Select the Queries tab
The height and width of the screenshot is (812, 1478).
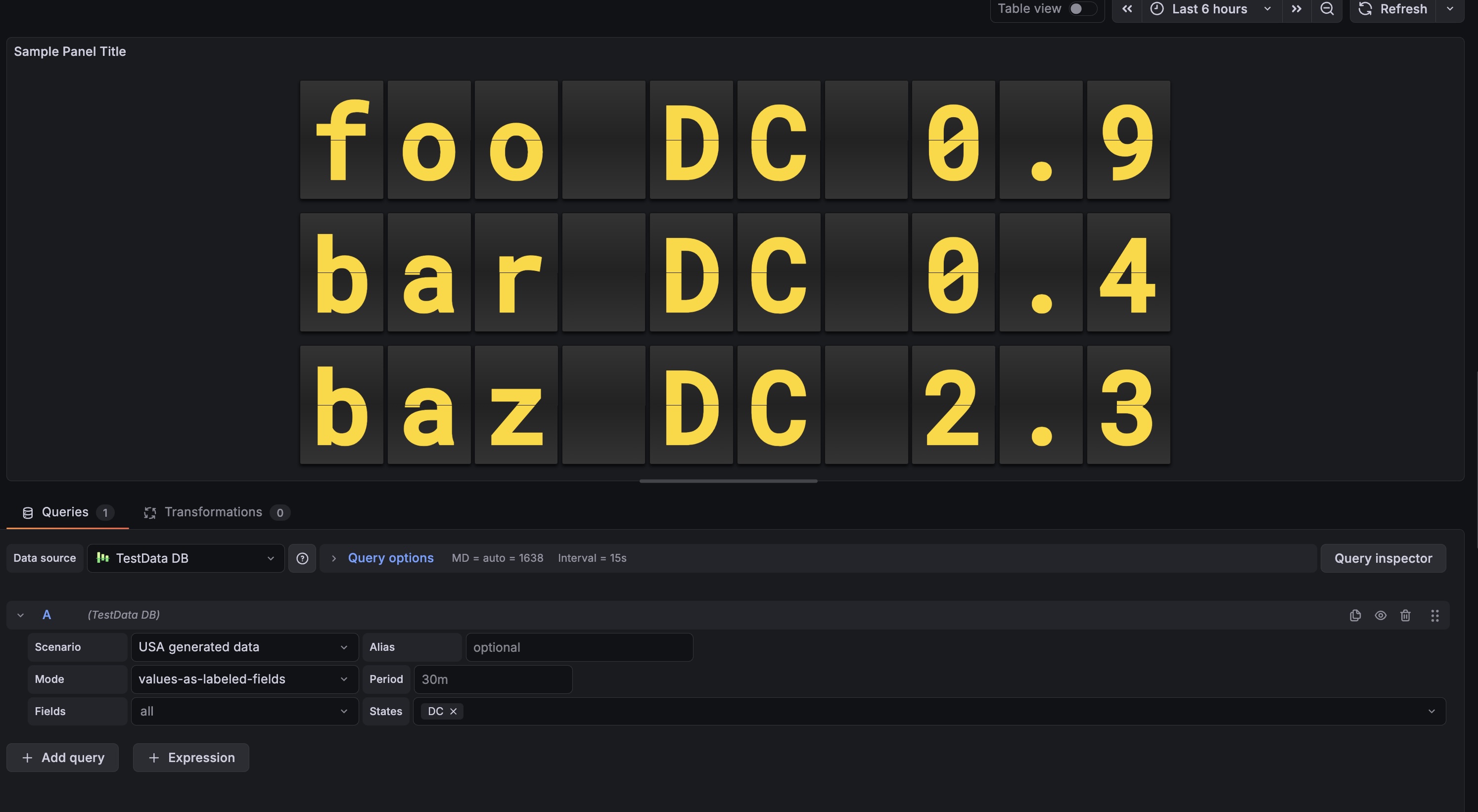click(x=64, y=512)
